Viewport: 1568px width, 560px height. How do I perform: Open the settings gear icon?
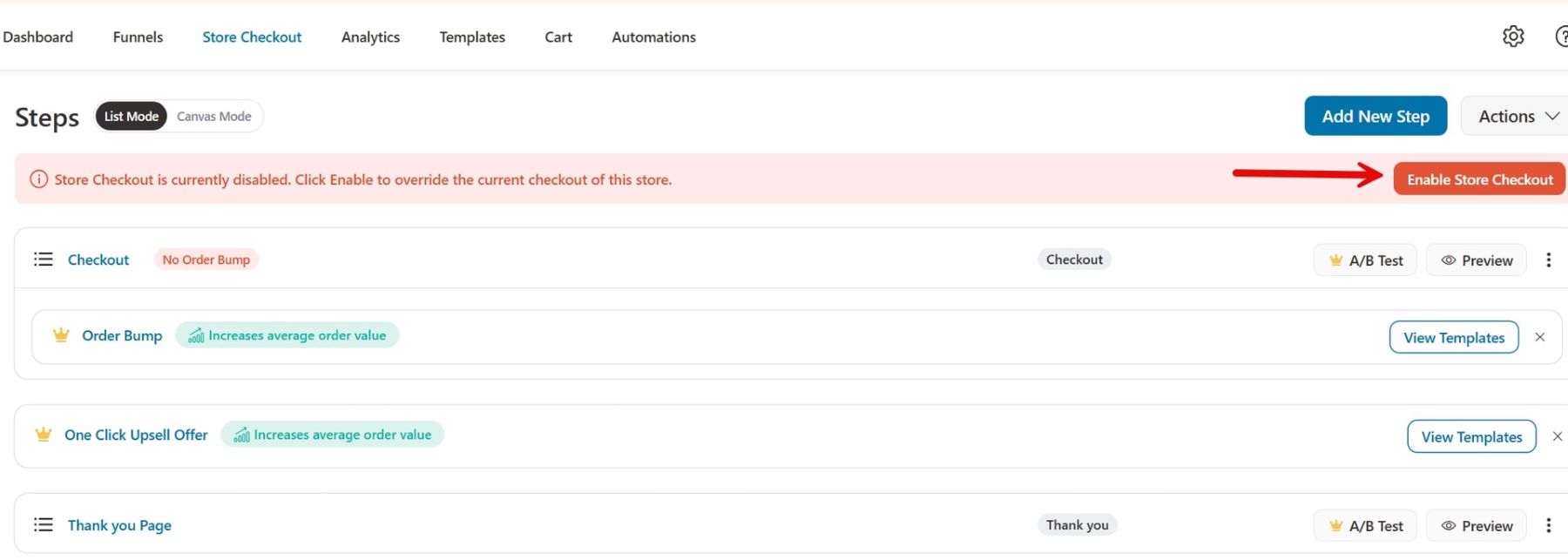pos(1513,37)
